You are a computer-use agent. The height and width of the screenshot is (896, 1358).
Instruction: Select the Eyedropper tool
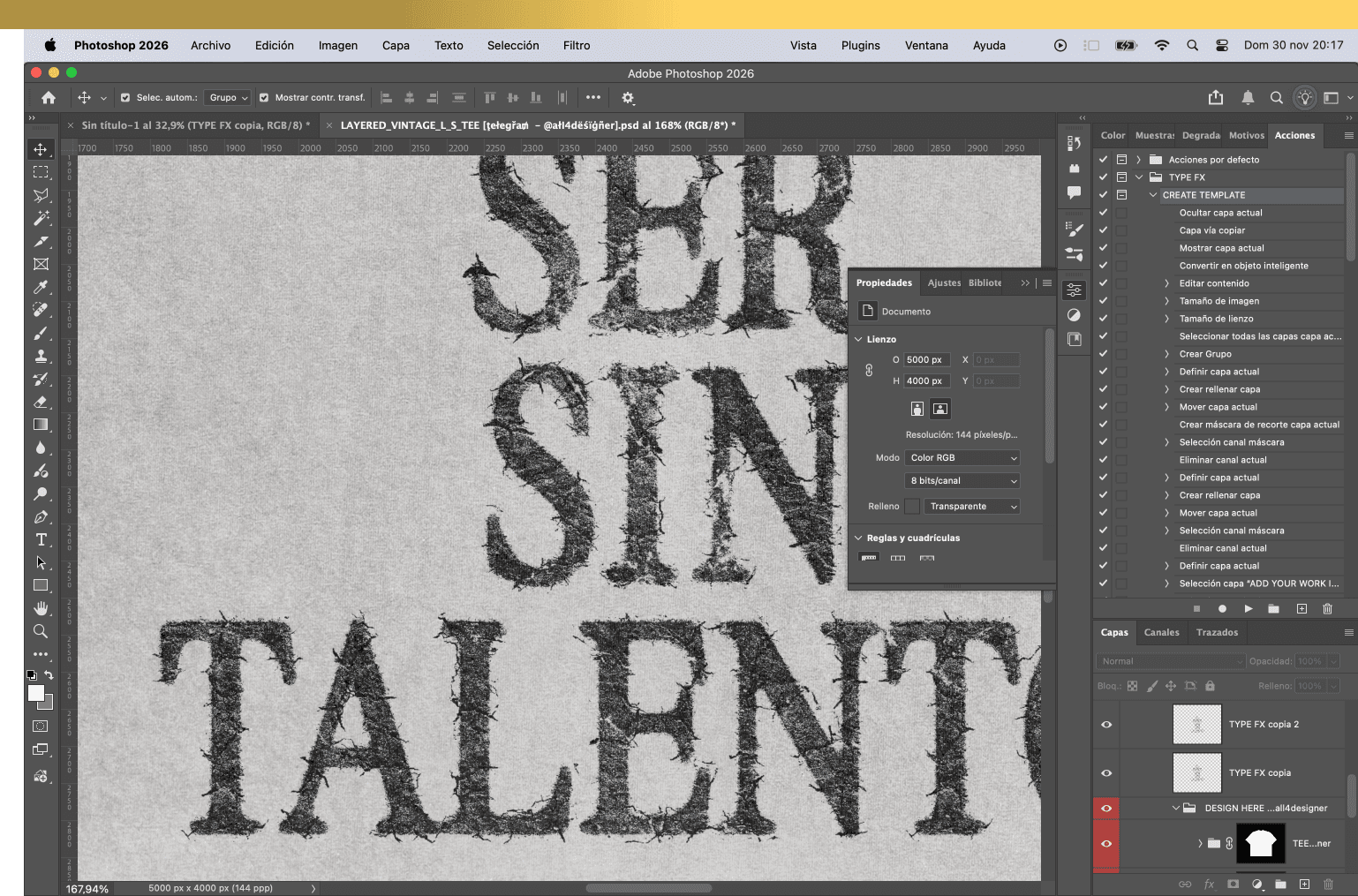(41, 287)
